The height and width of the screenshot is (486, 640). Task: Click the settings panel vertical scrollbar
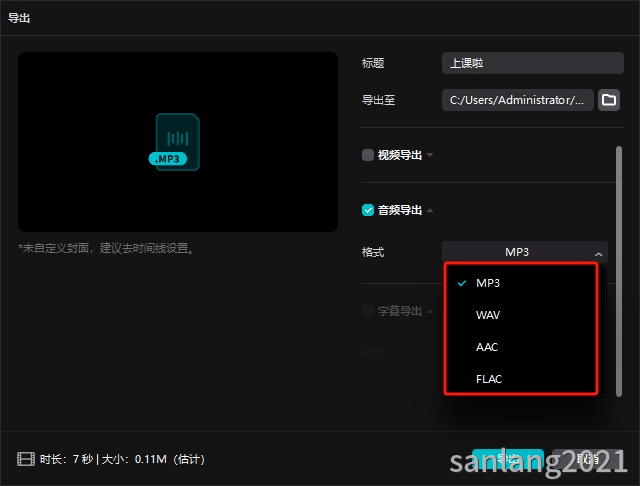(619, 271)
